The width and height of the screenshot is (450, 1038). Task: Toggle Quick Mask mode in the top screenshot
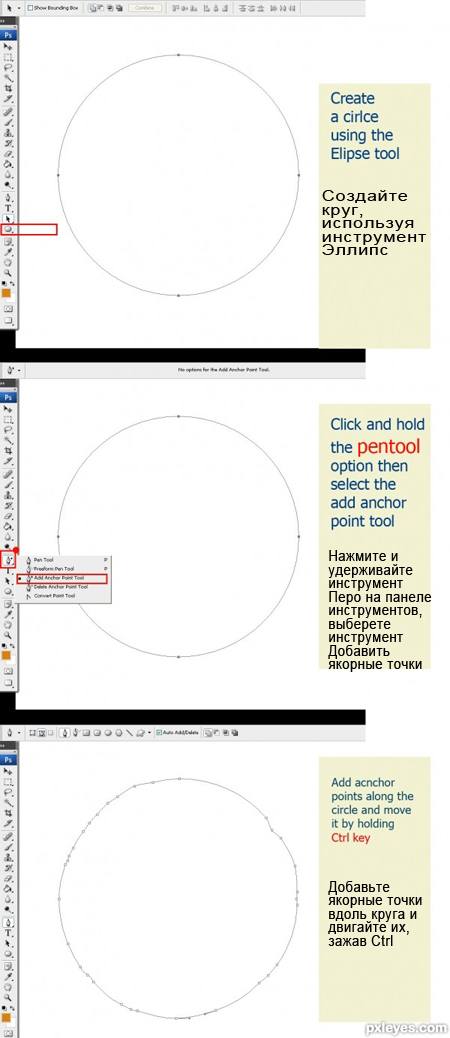[x=9, y=308]
